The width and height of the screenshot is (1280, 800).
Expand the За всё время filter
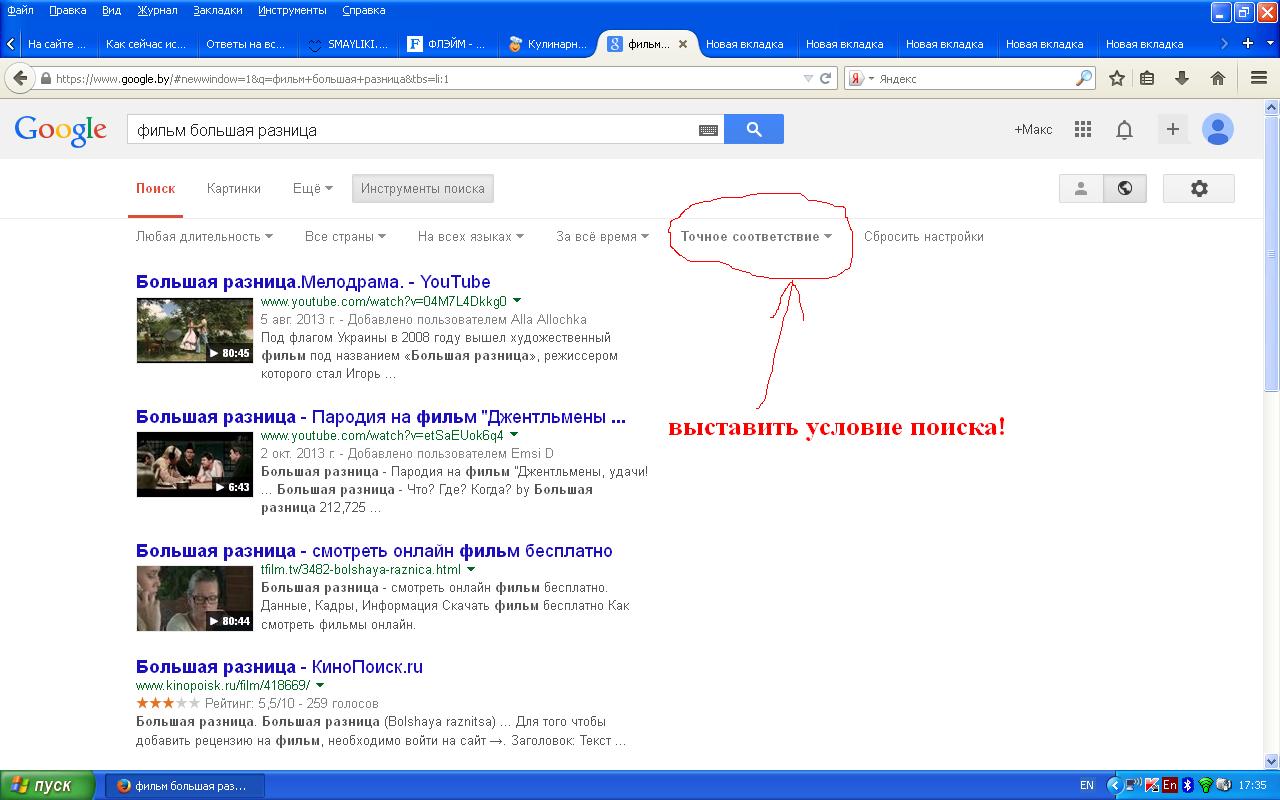pos(602,237)
